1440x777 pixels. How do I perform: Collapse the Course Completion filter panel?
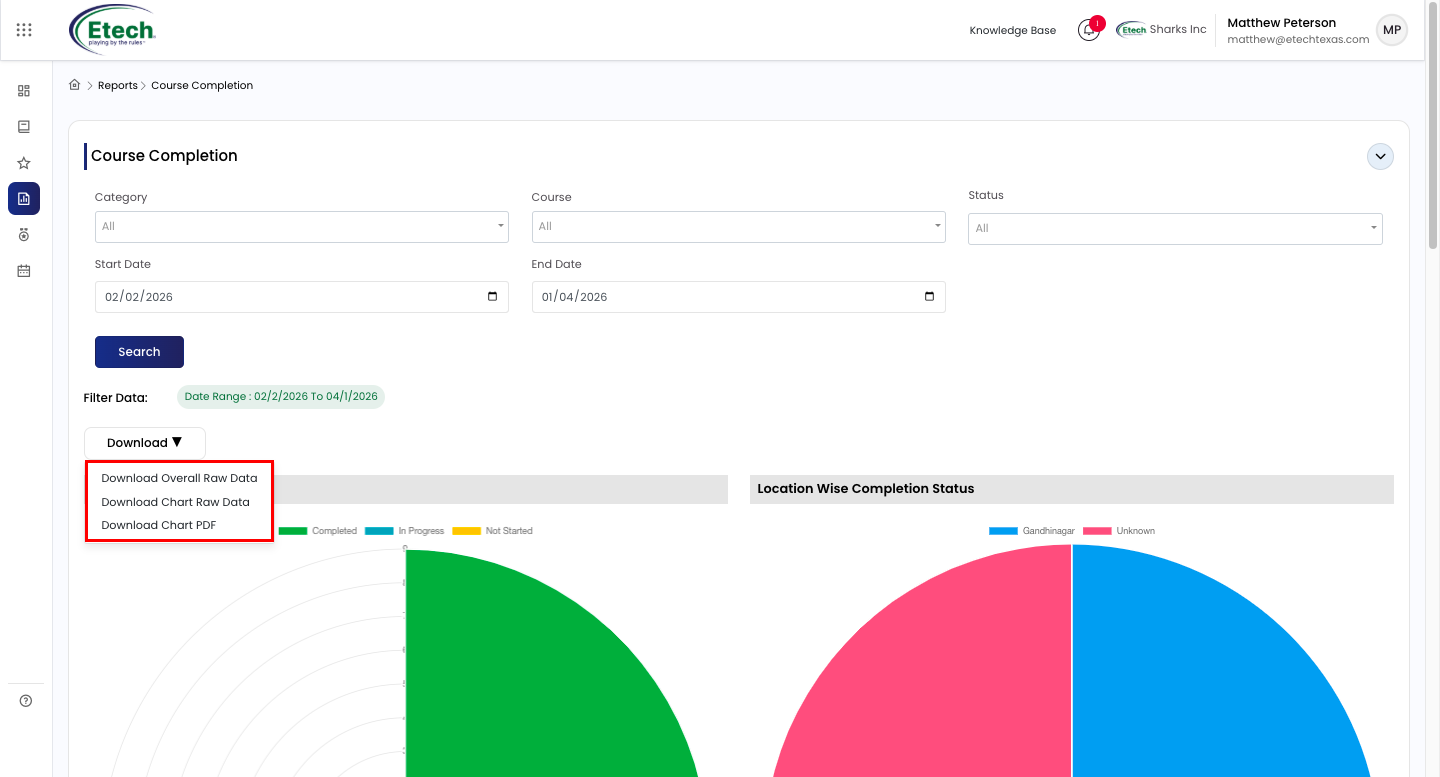1380,157
